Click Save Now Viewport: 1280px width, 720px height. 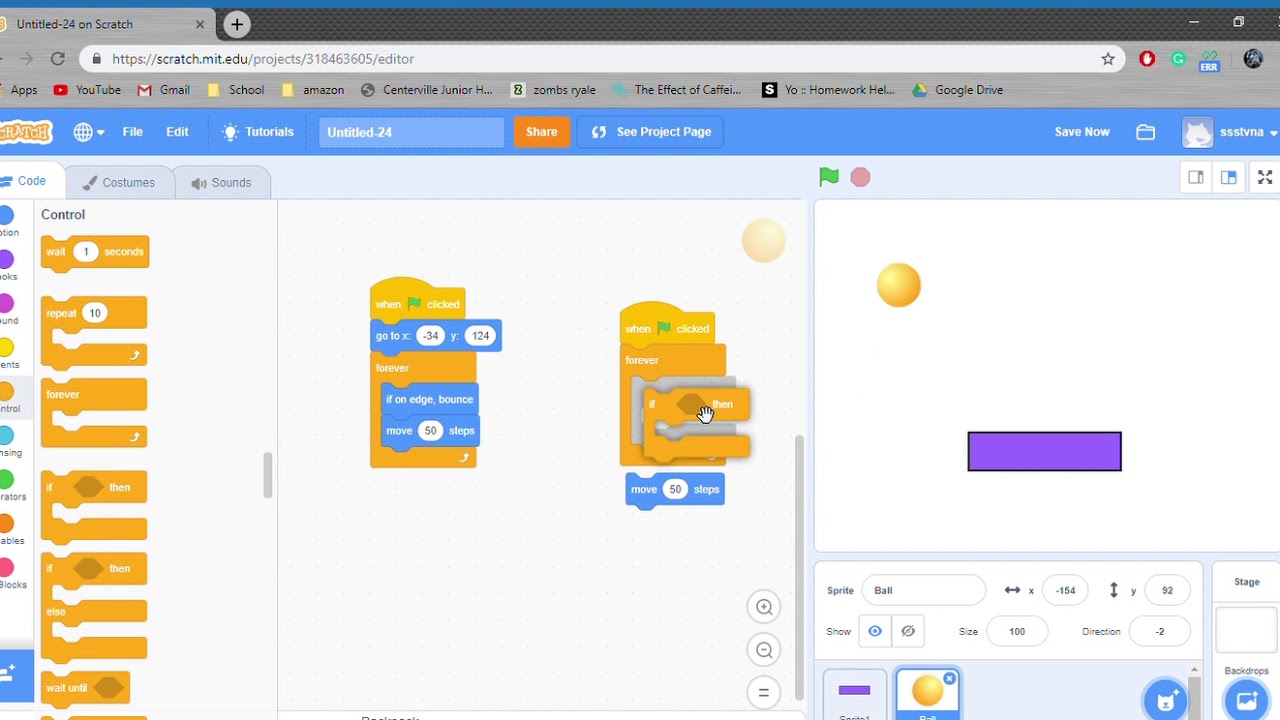point(1082,132)
